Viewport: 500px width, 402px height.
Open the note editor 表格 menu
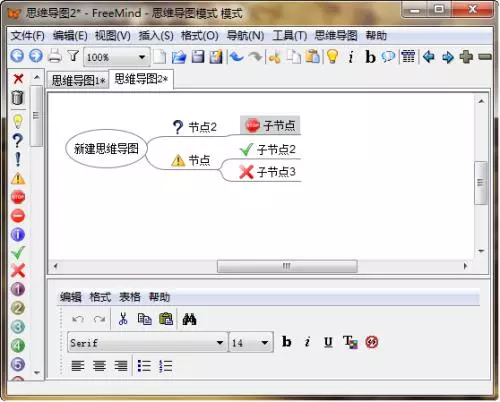coord(130,297)
